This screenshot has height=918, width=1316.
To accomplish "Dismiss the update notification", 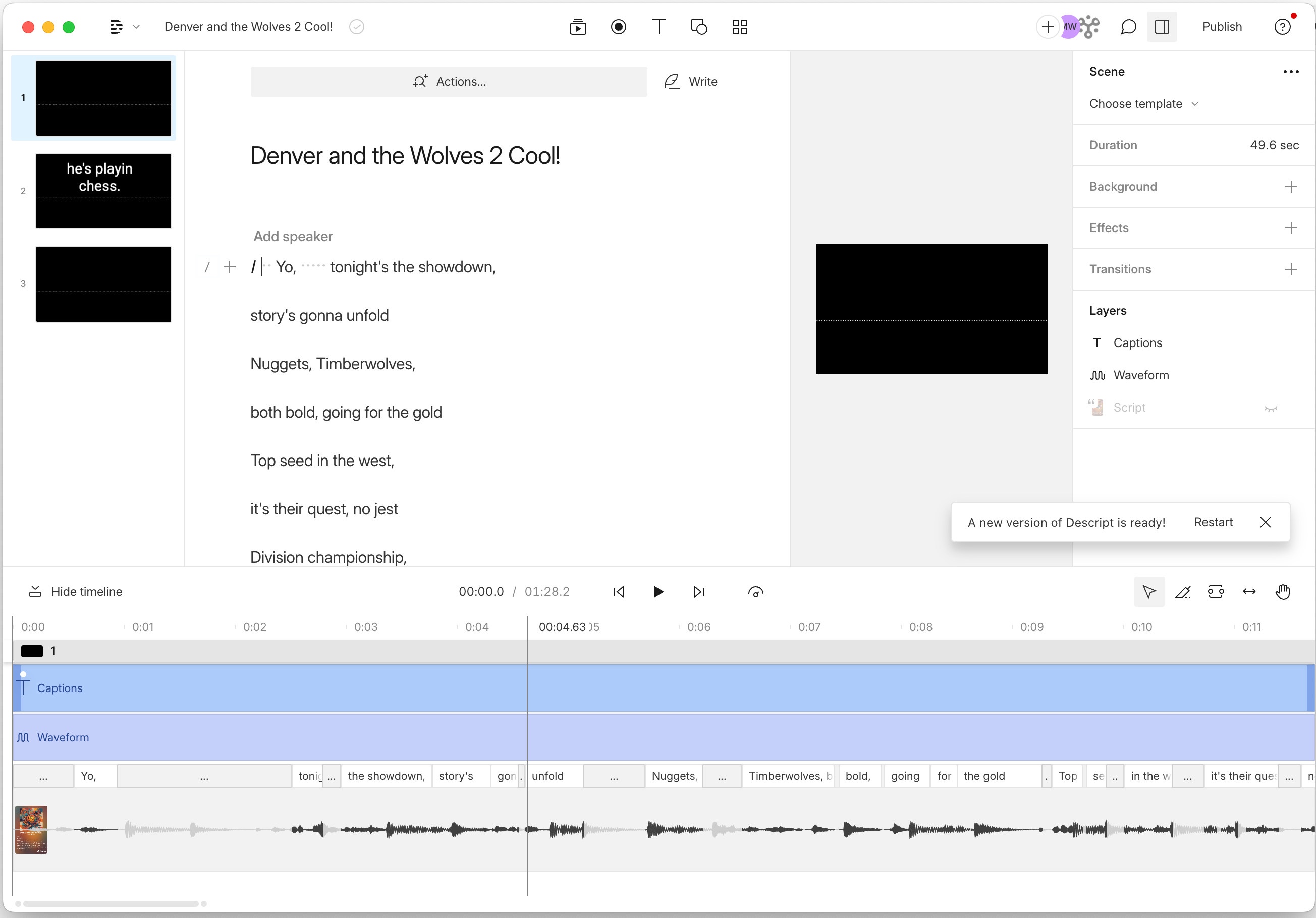I will click(x=1265, y=522).
